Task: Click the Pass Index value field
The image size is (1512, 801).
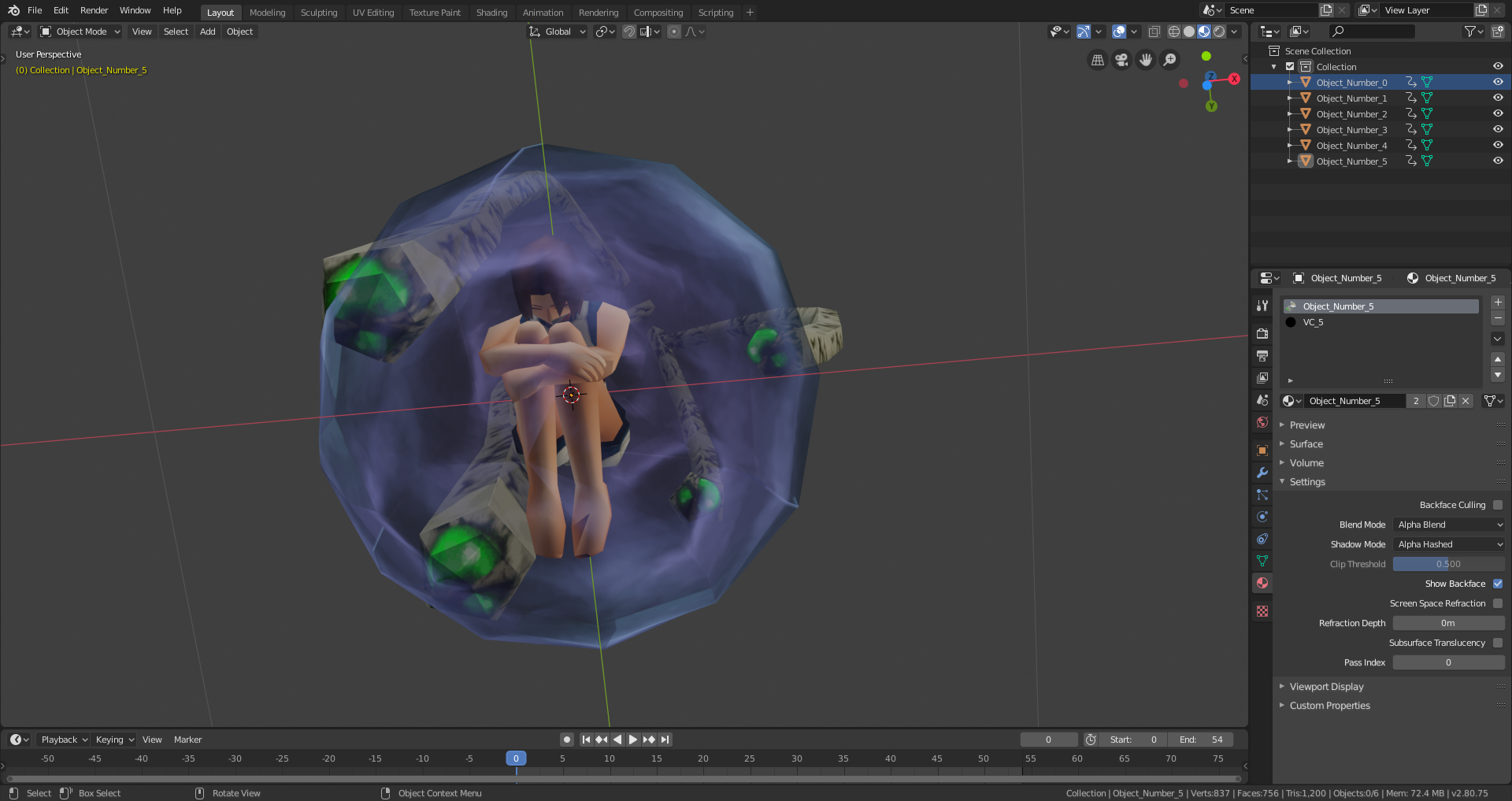Action: point(1448,662)
